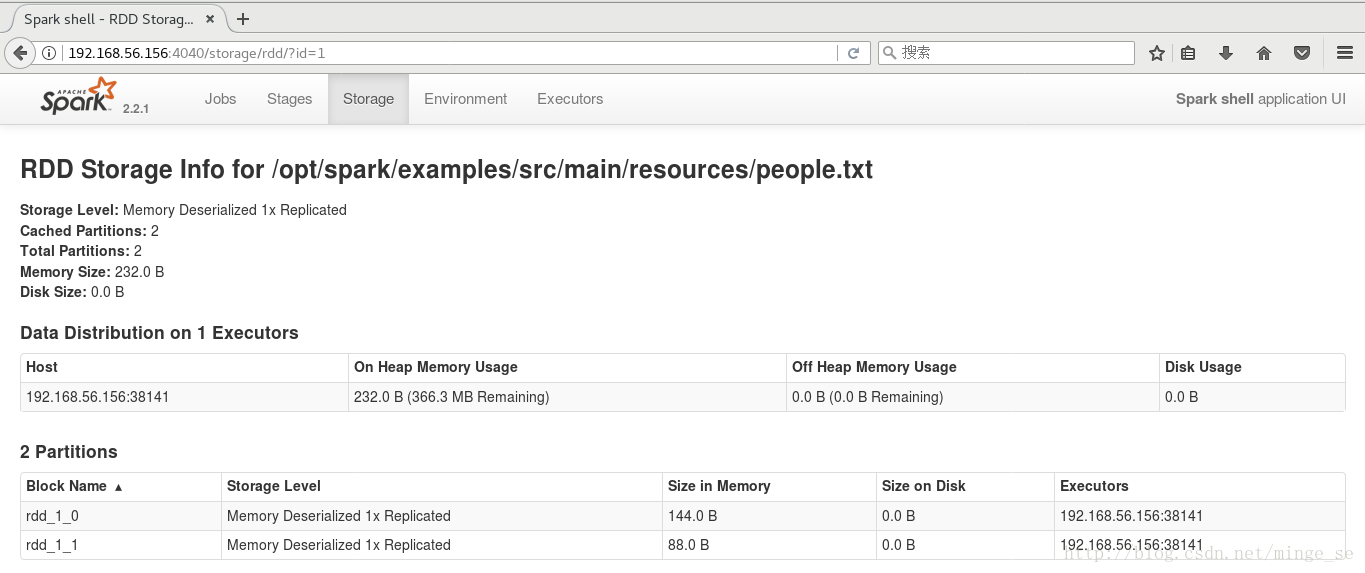Sort by Size in Memory column header

[719, 486]
